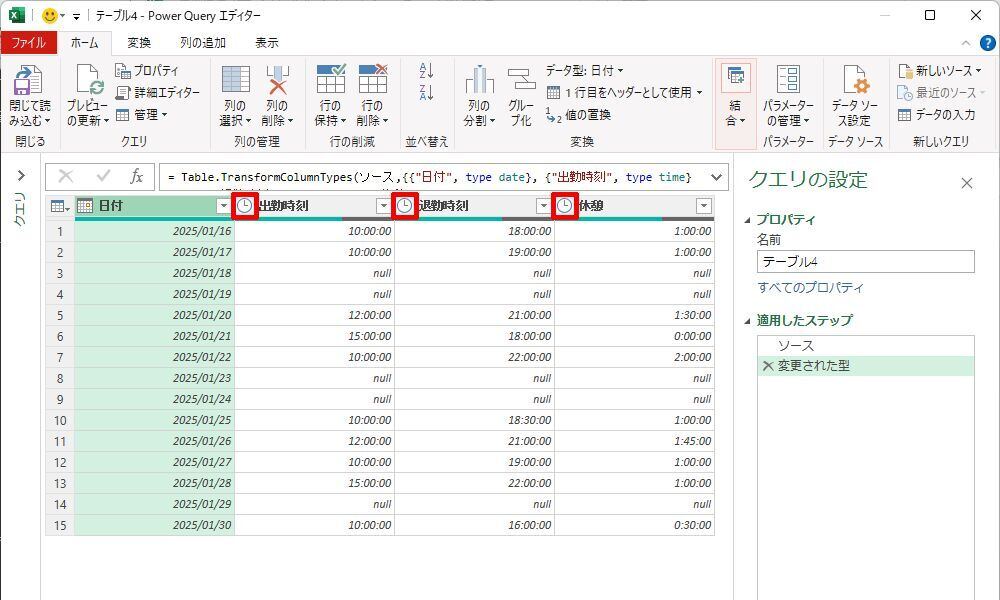Viewport: 1000px width, 600px height.
Task: Click the cell 1:45:00 in 休憩 column
Action: tap(635, 442)
